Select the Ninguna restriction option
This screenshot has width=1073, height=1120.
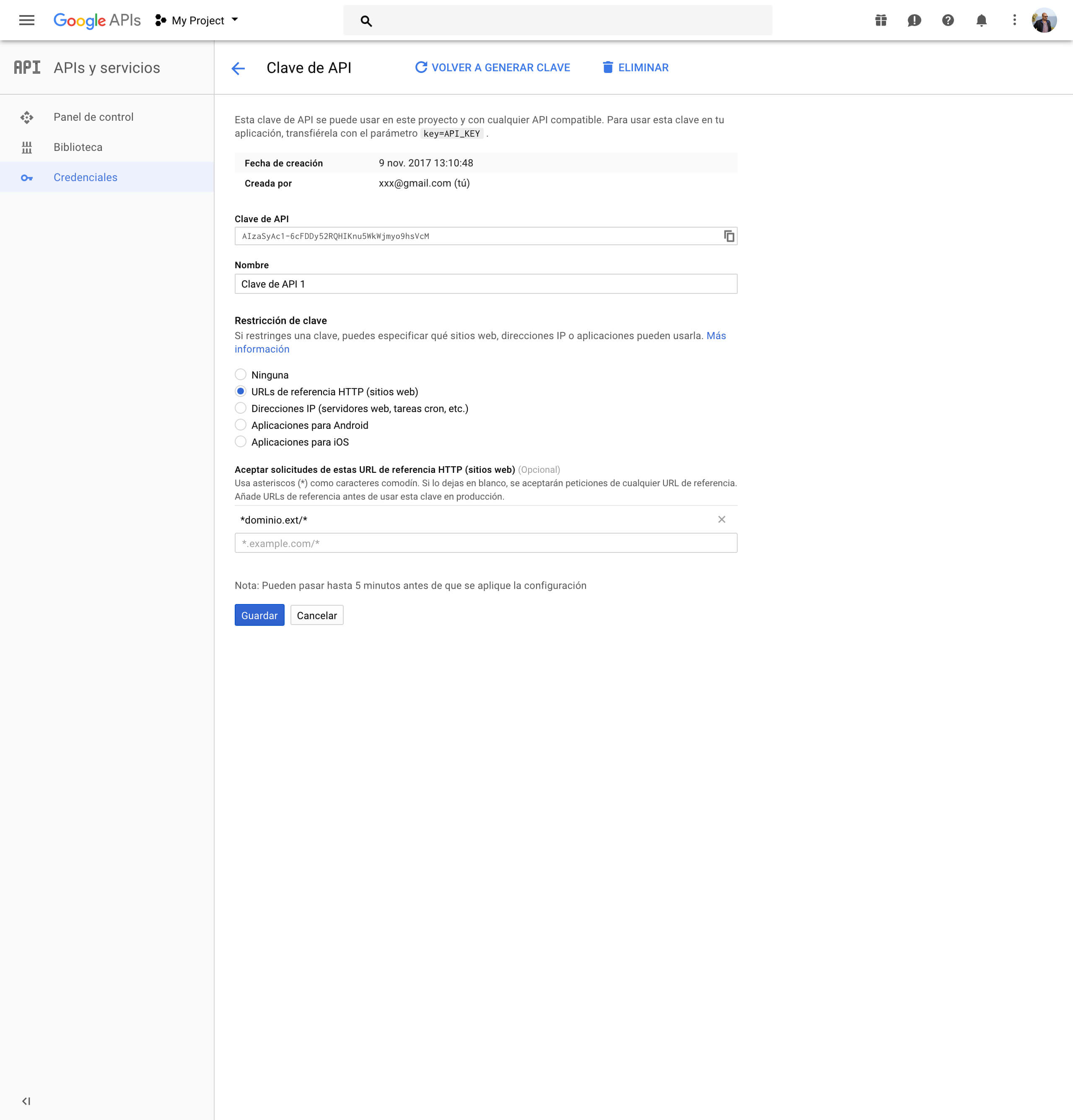[x=241, y=375]
